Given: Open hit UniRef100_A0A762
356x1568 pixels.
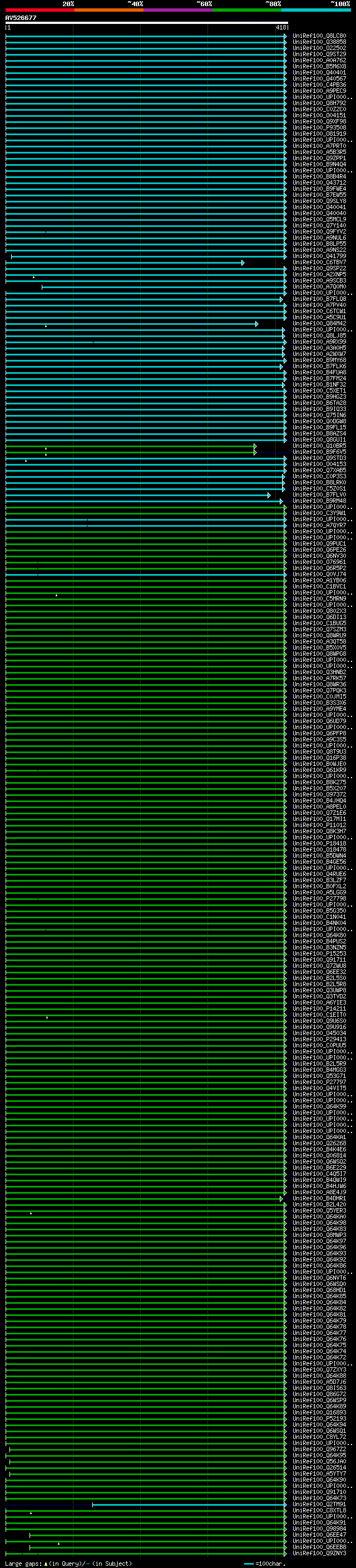Looking at the screenshot, I should coord(319,60).
